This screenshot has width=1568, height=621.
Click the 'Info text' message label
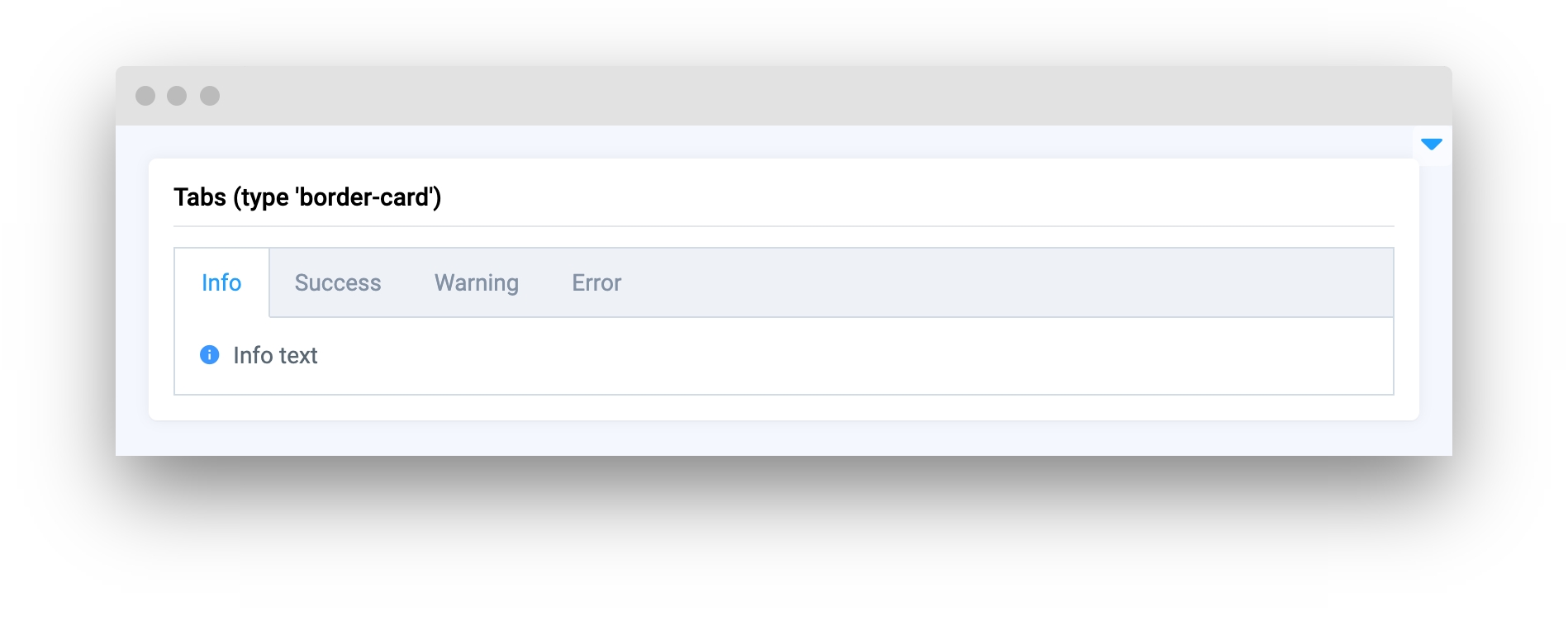click(x=275, y=355)
